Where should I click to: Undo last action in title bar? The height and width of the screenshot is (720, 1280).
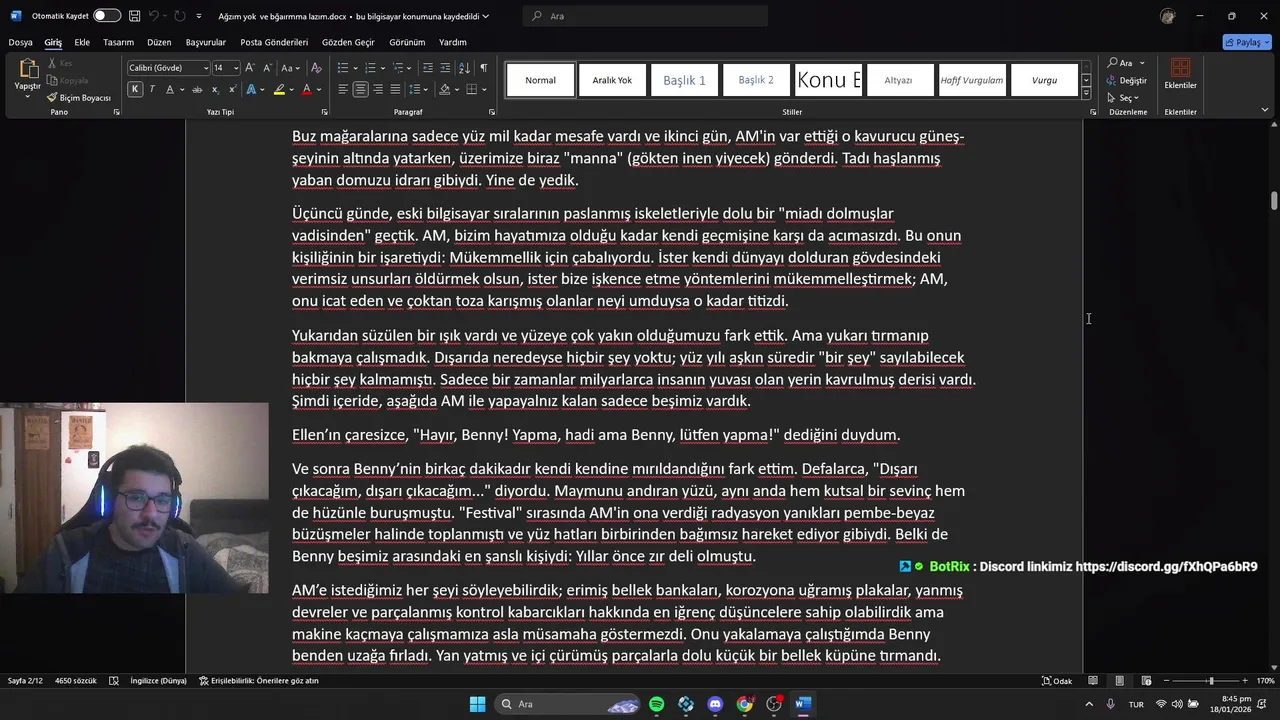tap(153, 16)
